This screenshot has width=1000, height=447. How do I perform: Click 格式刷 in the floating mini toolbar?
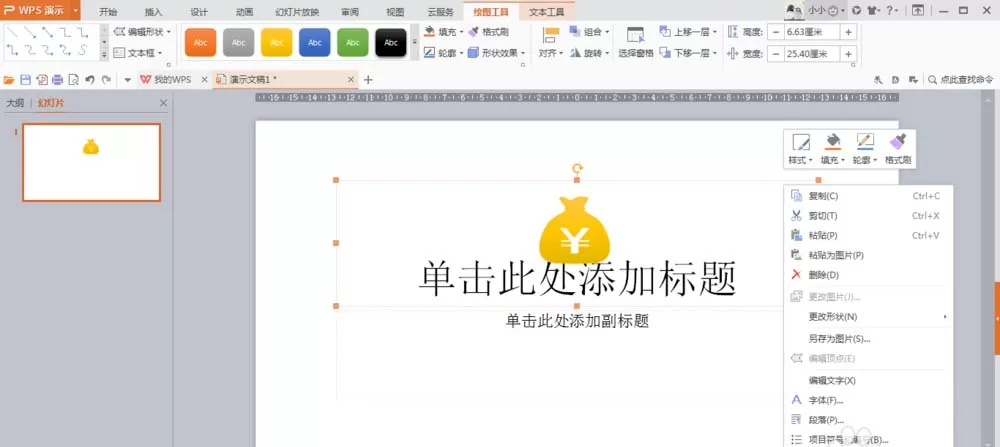[x=898, y=149]
